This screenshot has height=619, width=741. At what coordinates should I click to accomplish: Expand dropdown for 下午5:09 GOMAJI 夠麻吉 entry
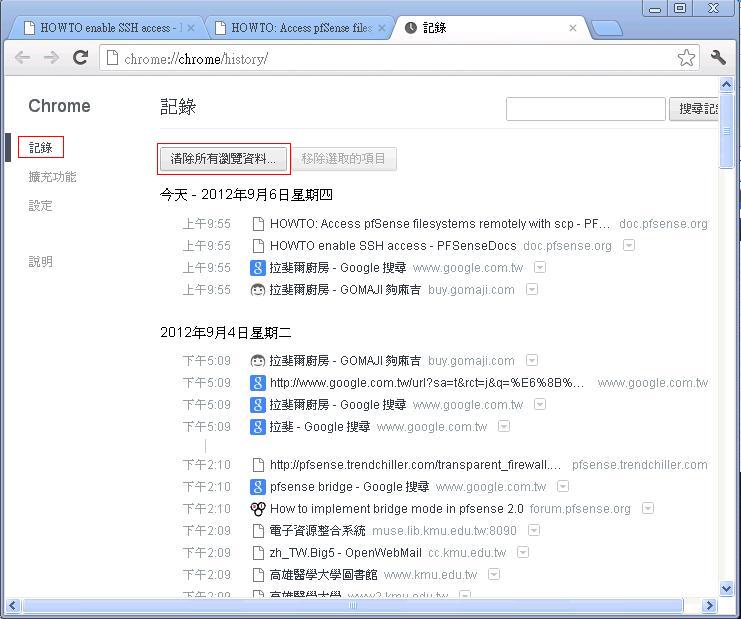532,361
